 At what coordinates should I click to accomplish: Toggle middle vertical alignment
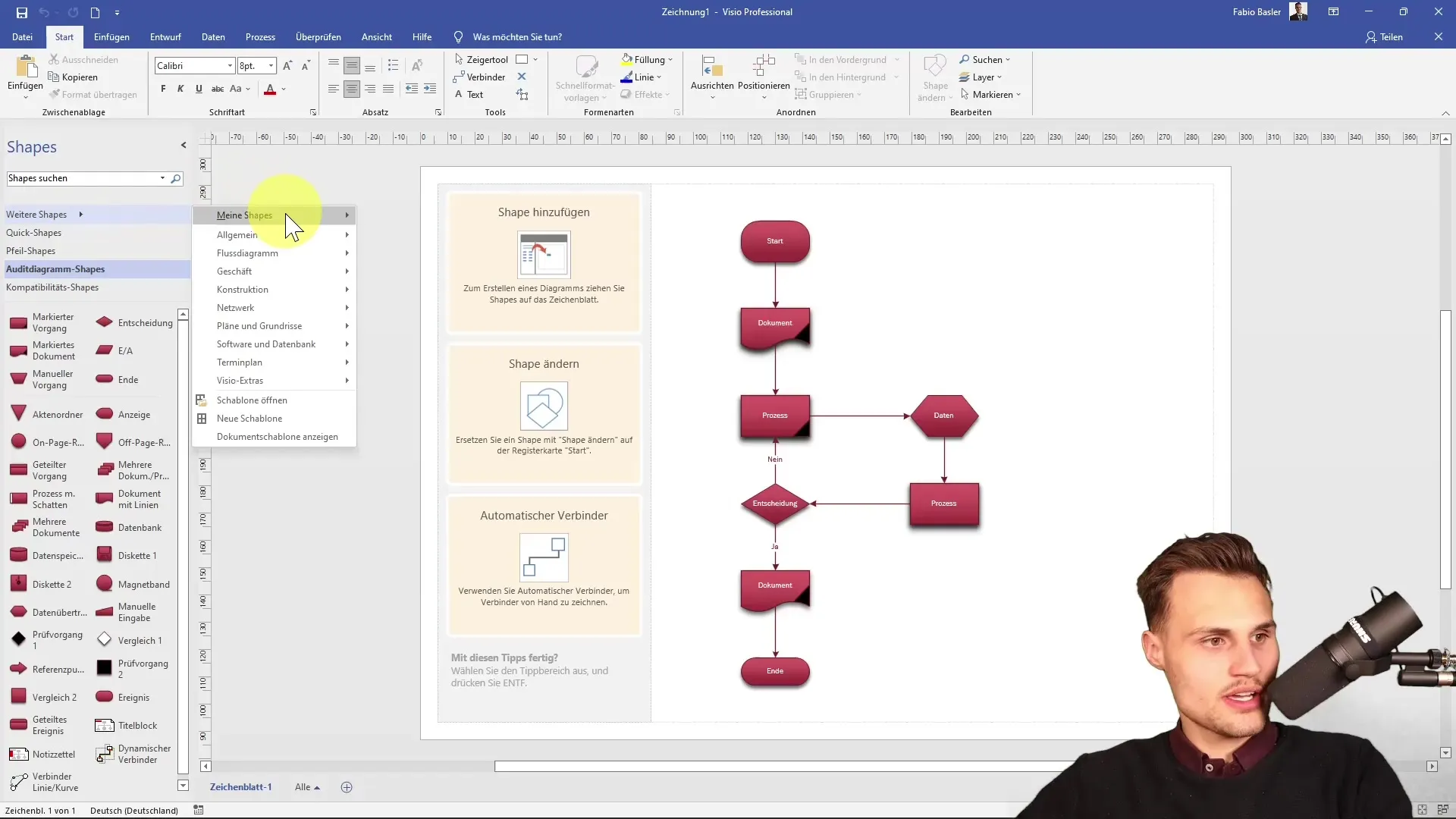(x=352, y=66)
